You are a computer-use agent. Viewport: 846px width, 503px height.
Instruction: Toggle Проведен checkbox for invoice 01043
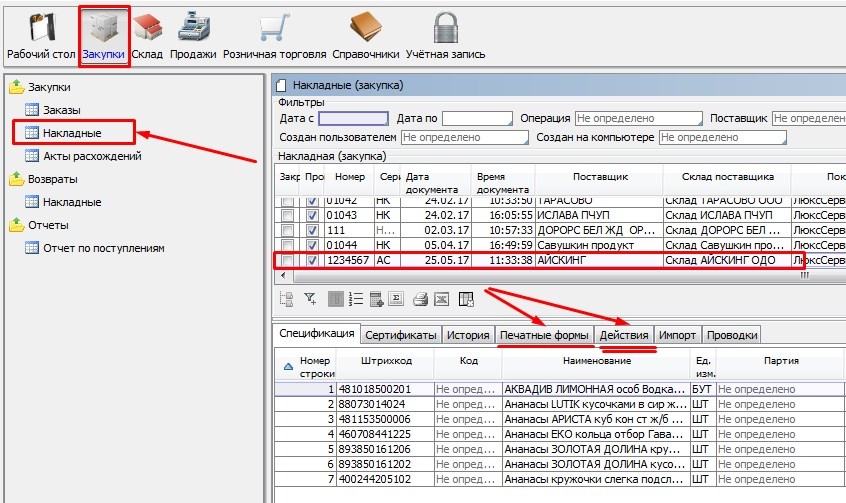point(314,215)
